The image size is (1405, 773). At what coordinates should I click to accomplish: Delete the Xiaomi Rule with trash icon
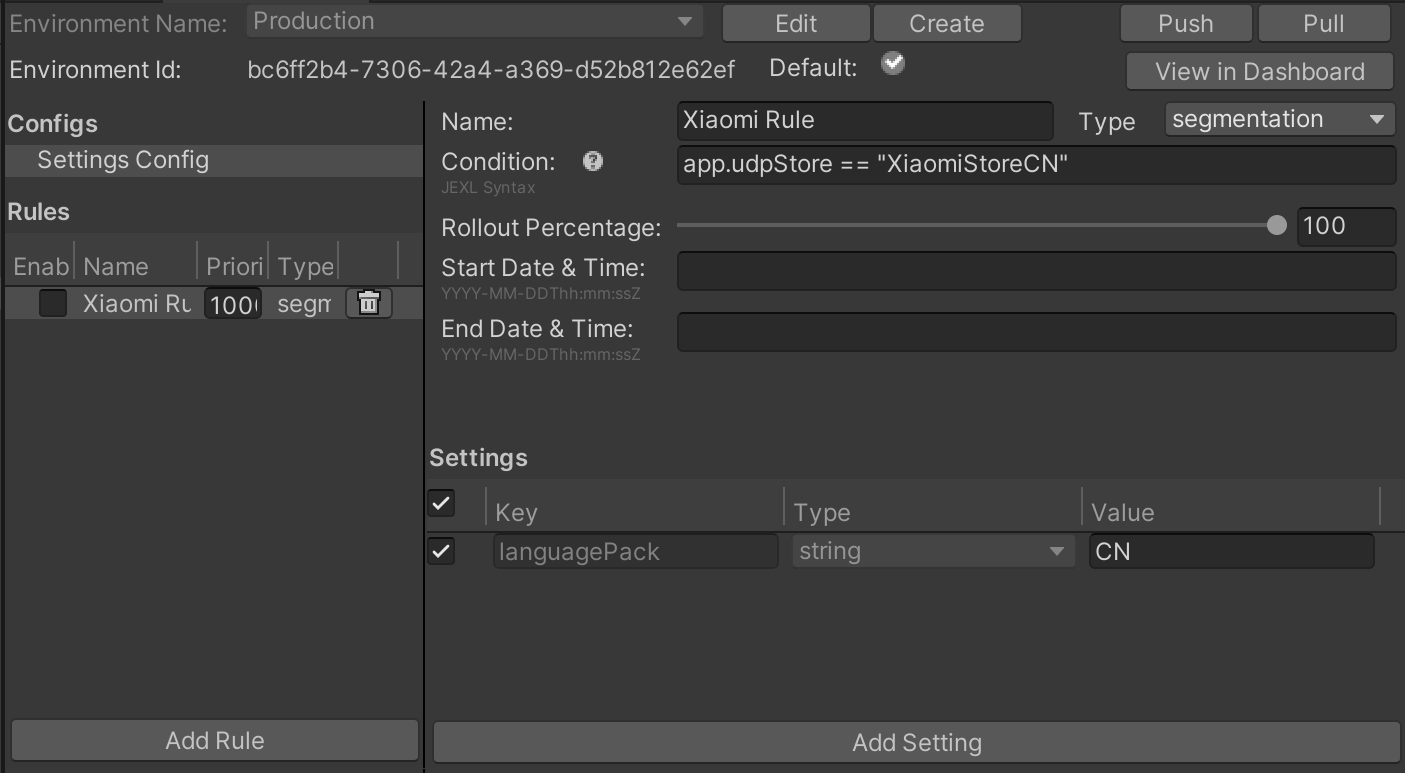coord(368,303)
